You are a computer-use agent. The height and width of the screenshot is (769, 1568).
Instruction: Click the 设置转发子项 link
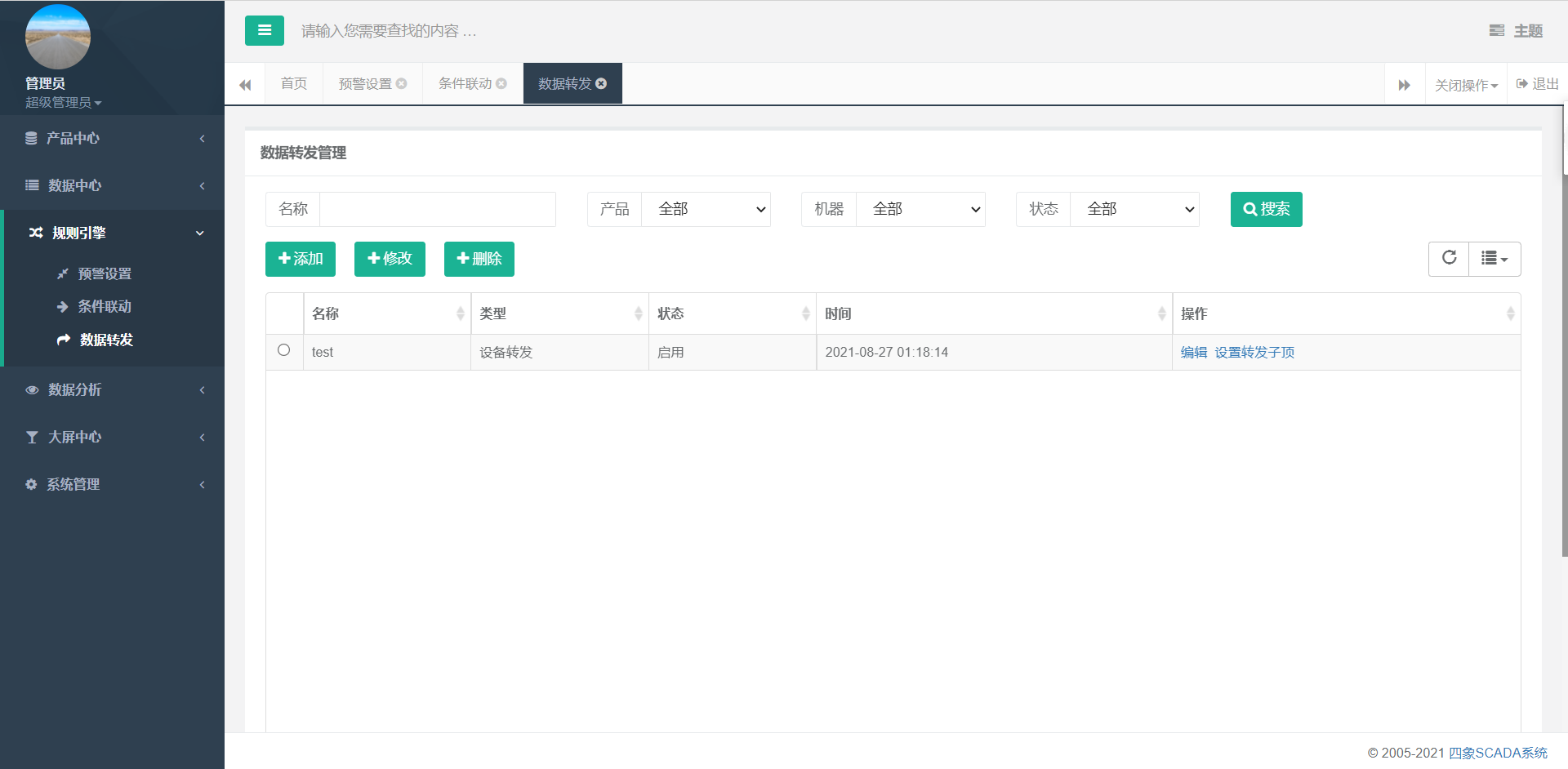click(x=1254, y=353)
